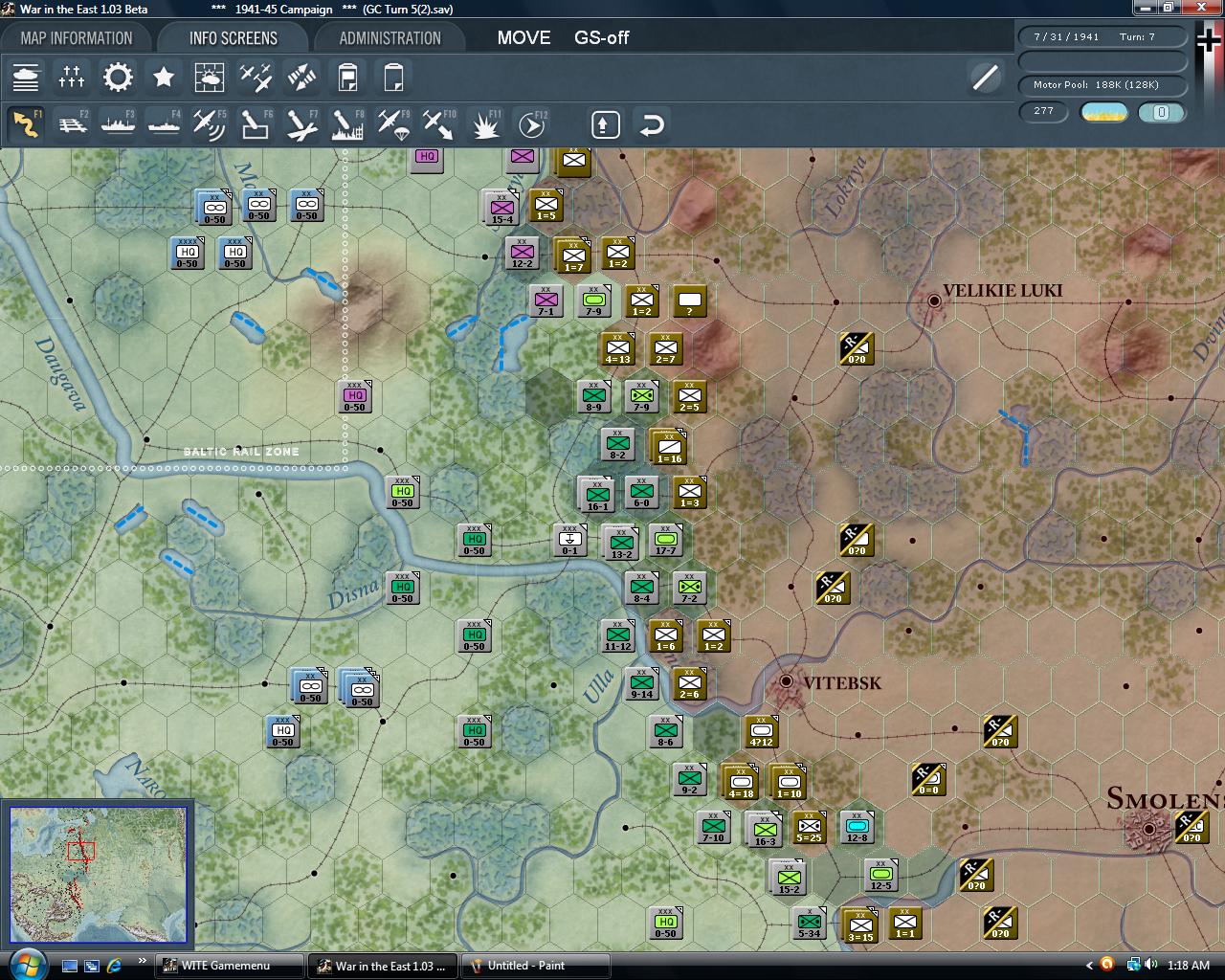Open the Weather screen icon
1225x980 pixels.
pos(210,78)
